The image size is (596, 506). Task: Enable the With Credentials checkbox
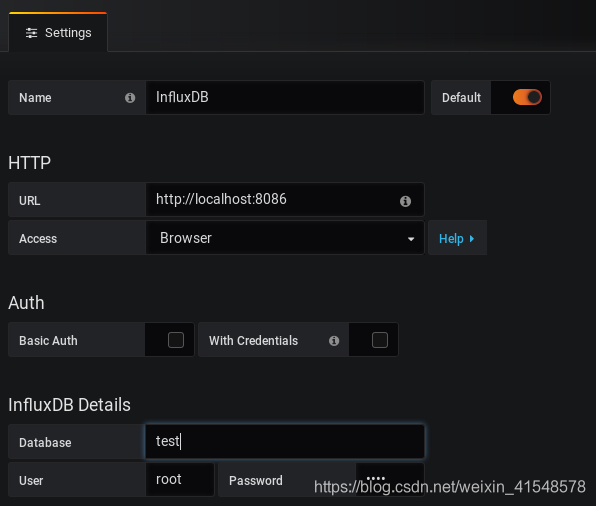pyautogui.click(x=380, y=340)
